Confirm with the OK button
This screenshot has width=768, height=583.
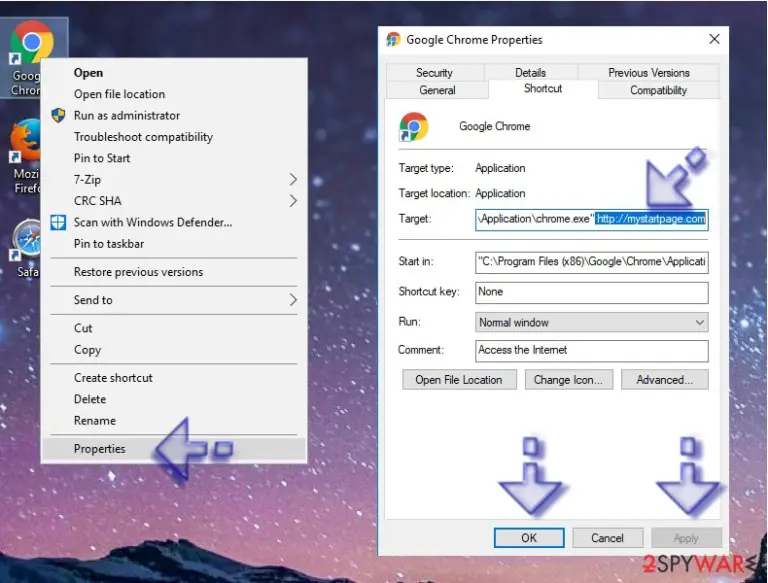click(x=529, y=538)
